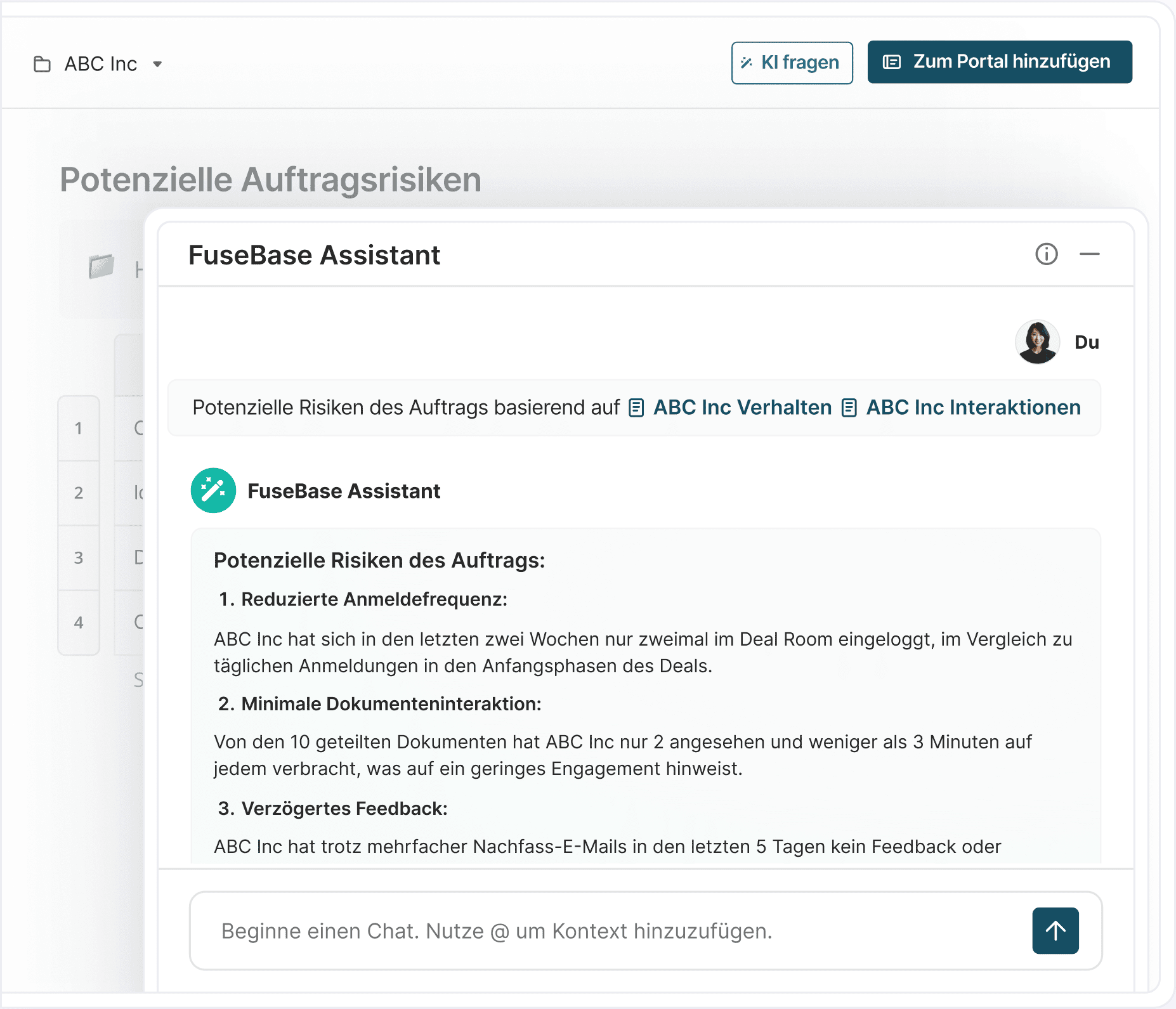Open the FuseBase Assistant info icon
The width and height of the screenshot is (1176, 1009).
1046,254
